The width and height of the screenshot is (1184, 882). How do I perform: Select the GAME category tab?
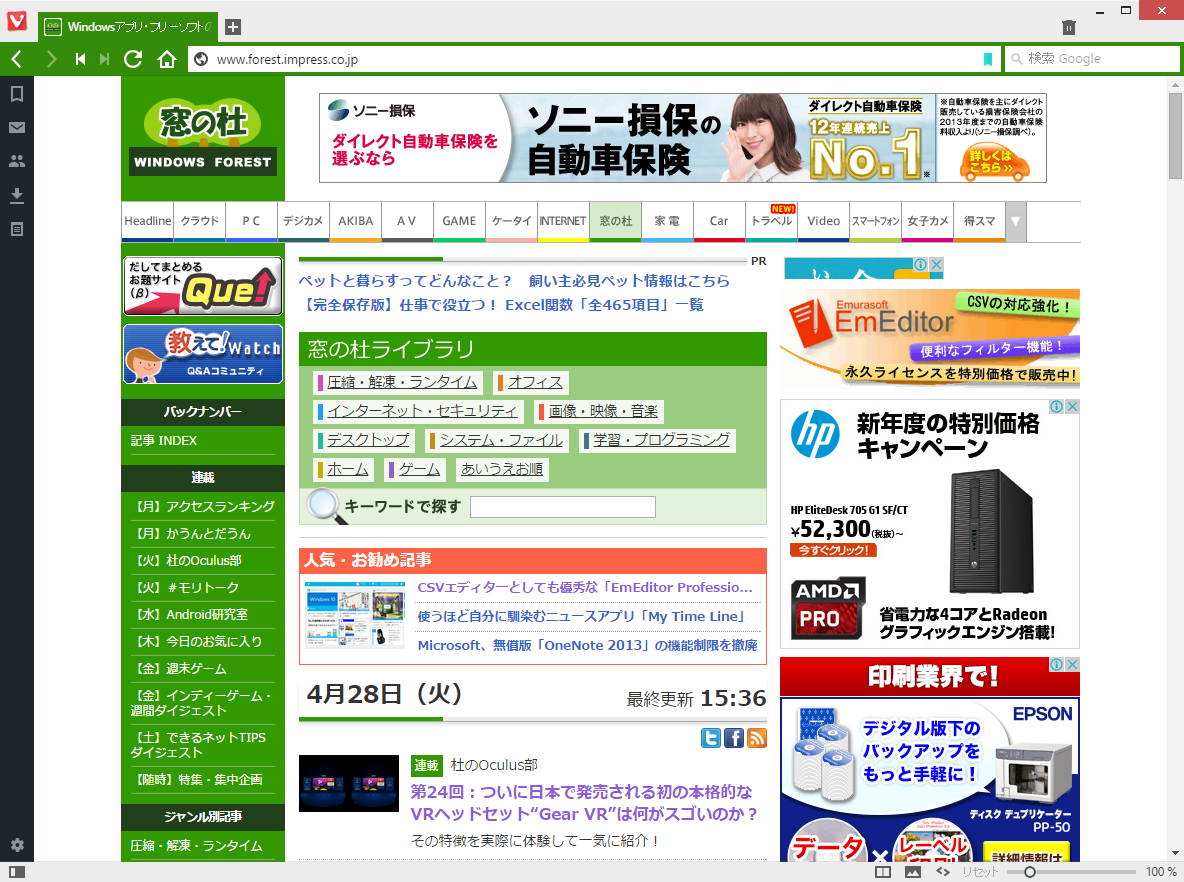[459, 221]
